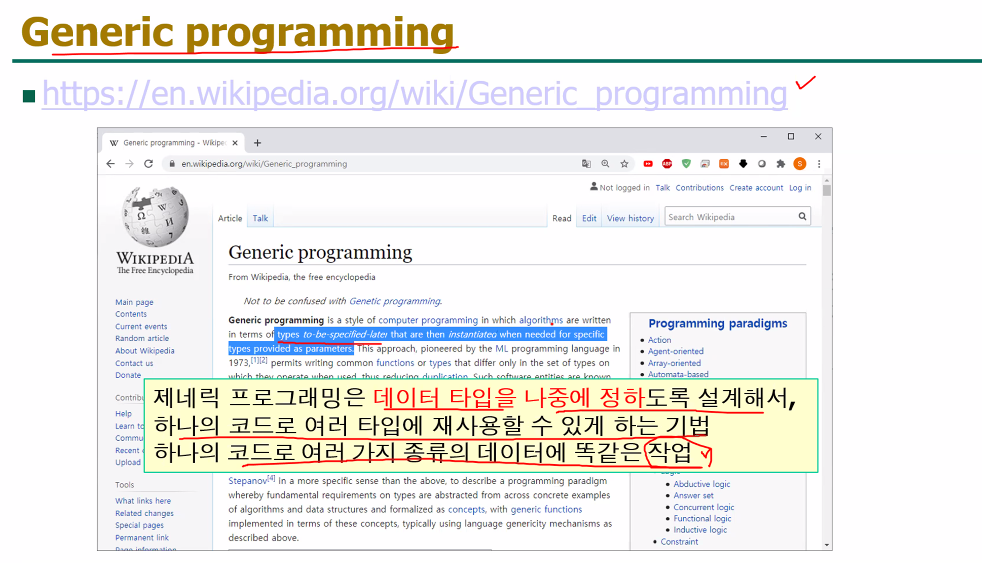Open the ML programming language link
Screen dimensions: 982x563
(x=502, y=349)
